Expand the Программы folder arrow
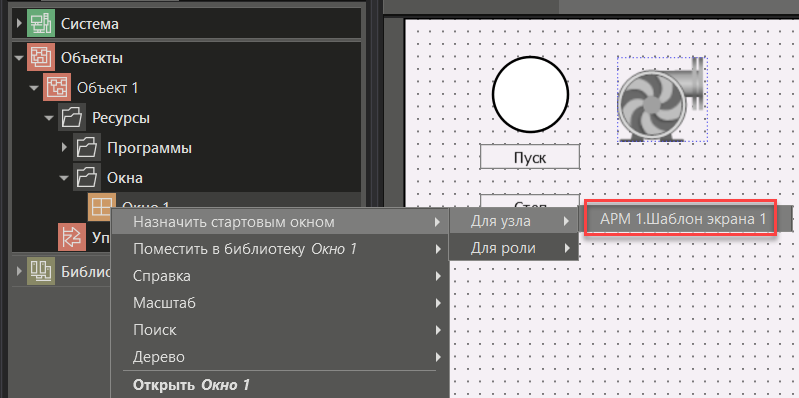Image resolution: width=799 pixels, height=398 pixels. [x=64, y=148]
